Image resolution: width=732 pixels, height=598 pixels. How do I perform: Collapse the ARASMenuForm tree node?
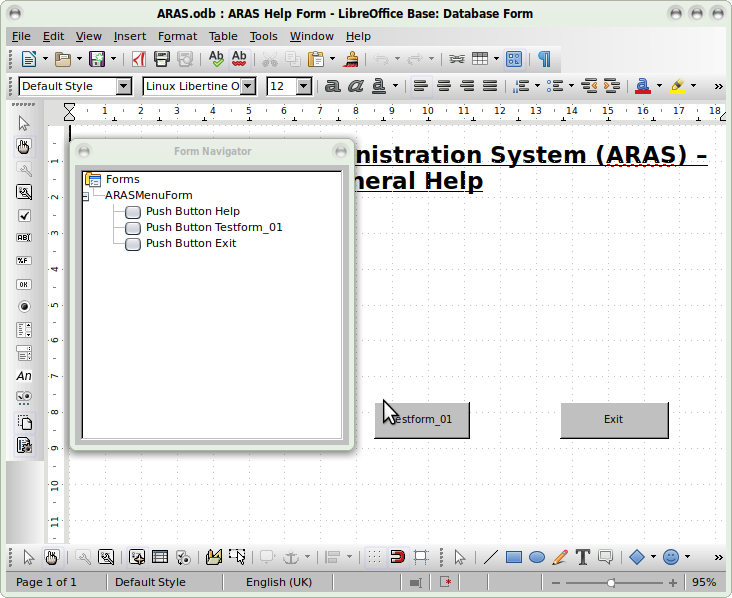click(85, 197)
